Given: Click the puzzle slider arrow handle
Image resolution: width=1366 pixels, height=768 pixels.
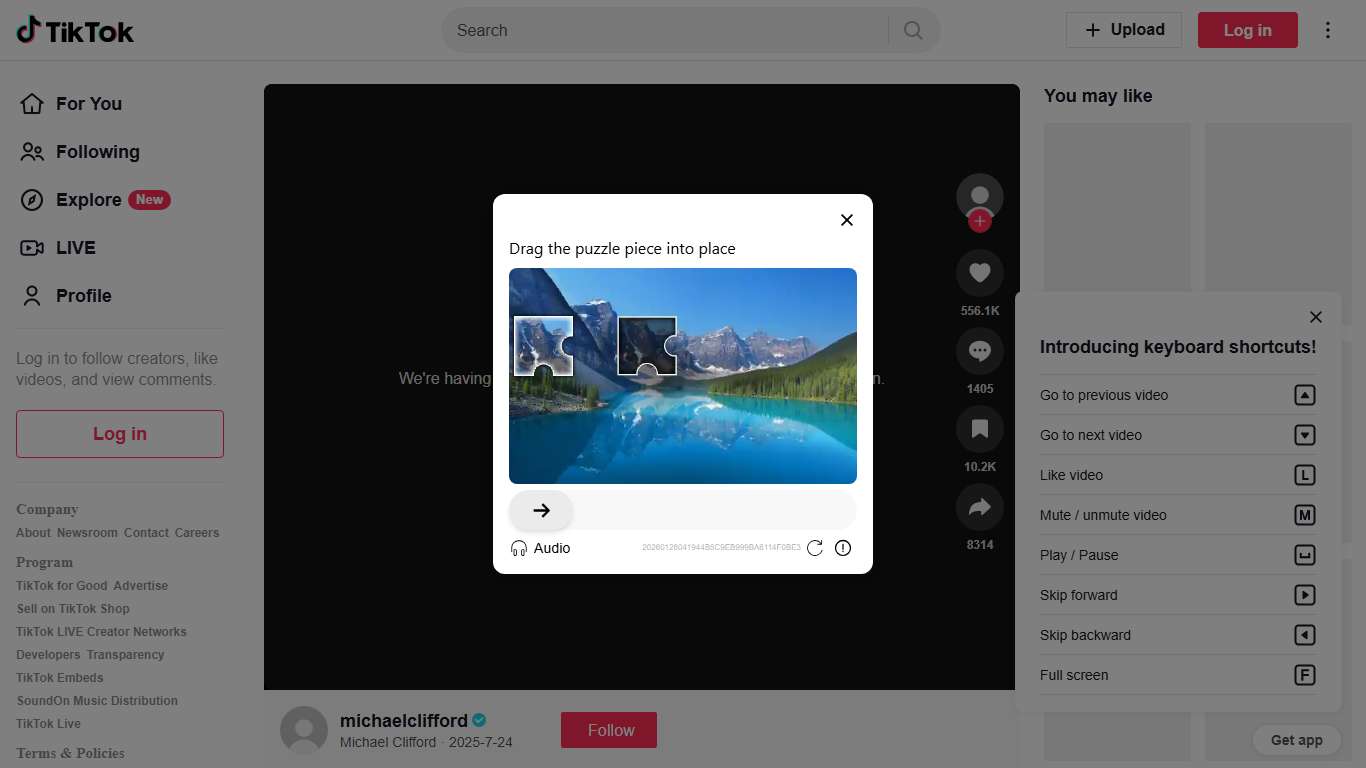Looking at the screenshot, I should click(541, 510).
